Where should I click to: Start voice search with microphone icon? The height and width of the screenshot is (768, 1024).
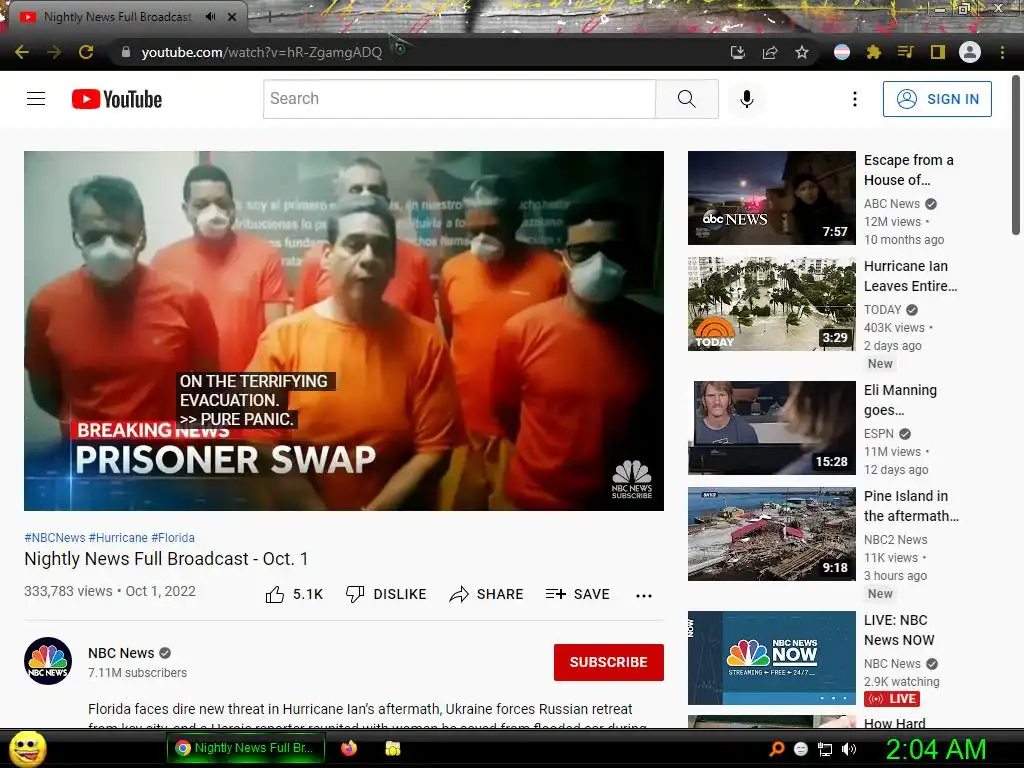pos(746,99)
